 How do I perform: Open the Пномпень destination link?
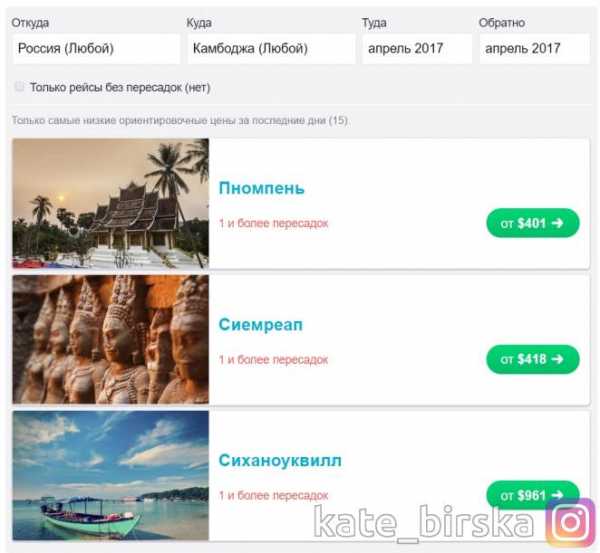click(262, 188)
